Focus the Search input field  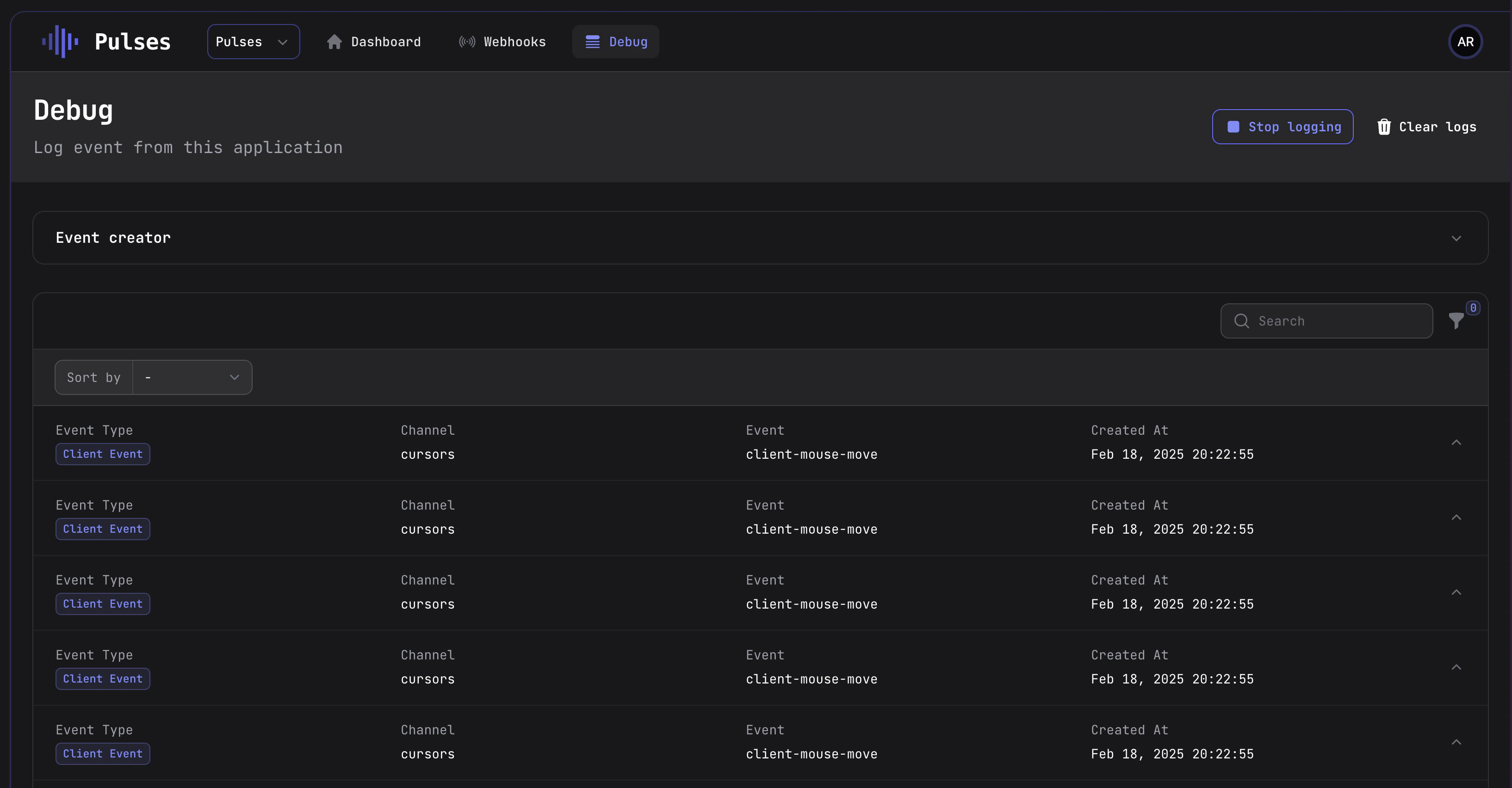pos(1326,321)
